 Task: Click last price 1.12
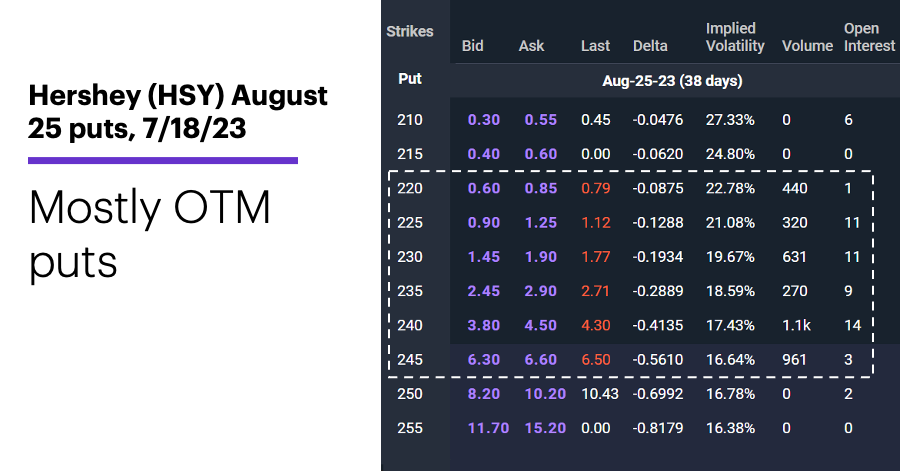[x=596, y=223]
